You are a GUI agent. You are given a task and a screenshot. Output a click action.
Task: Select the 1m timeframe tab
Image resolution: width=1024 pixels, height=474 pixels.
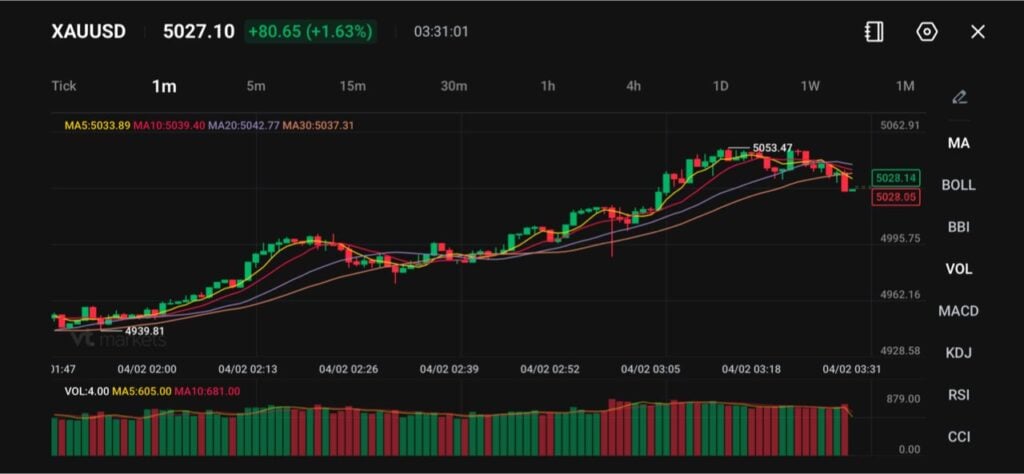[164, 86]
